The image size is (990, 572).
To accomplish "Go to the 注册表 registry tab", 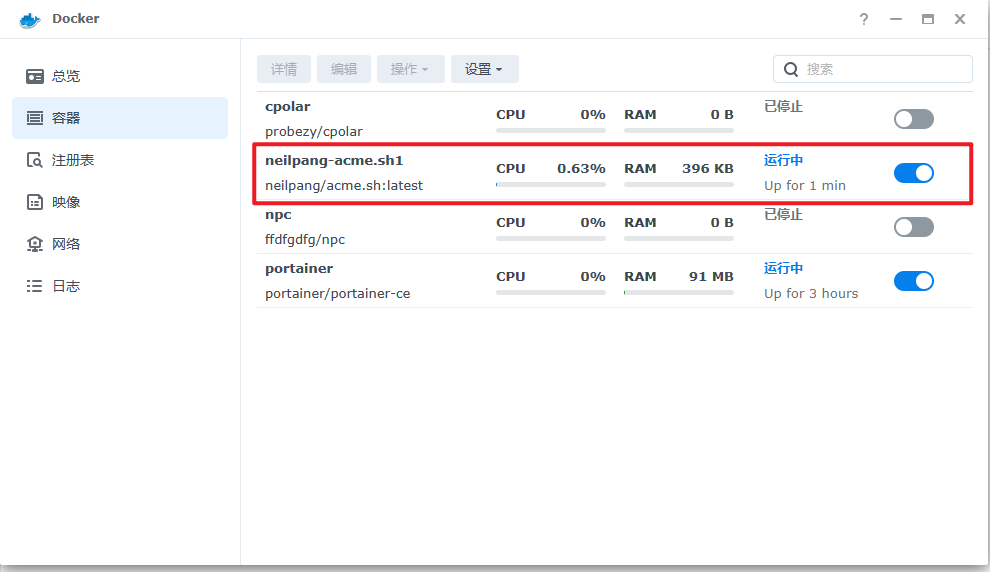I will tap(120, 160).
